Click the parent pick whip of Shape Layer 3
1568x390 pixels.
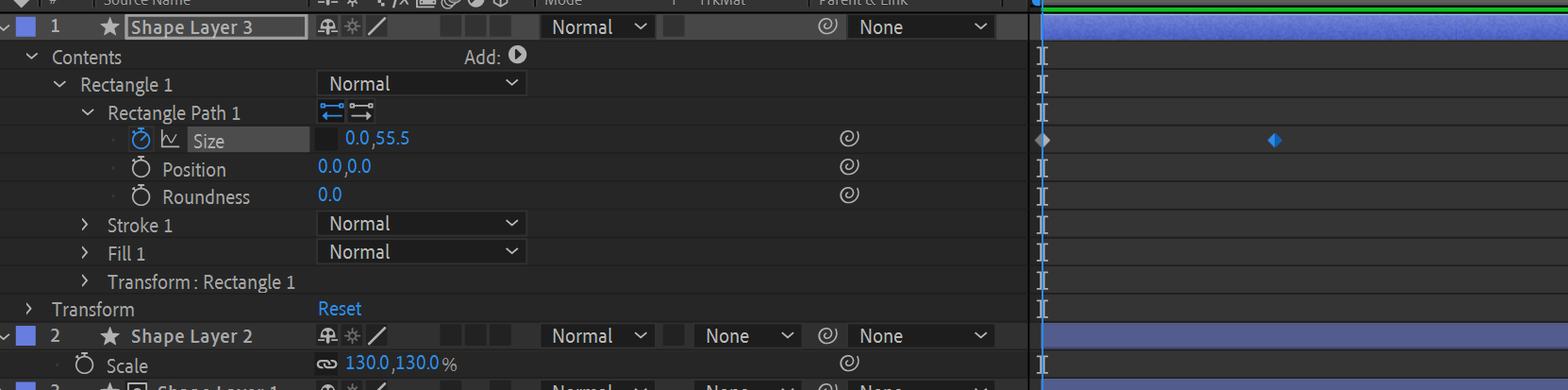pyautogui.click(x=827, y=26)
